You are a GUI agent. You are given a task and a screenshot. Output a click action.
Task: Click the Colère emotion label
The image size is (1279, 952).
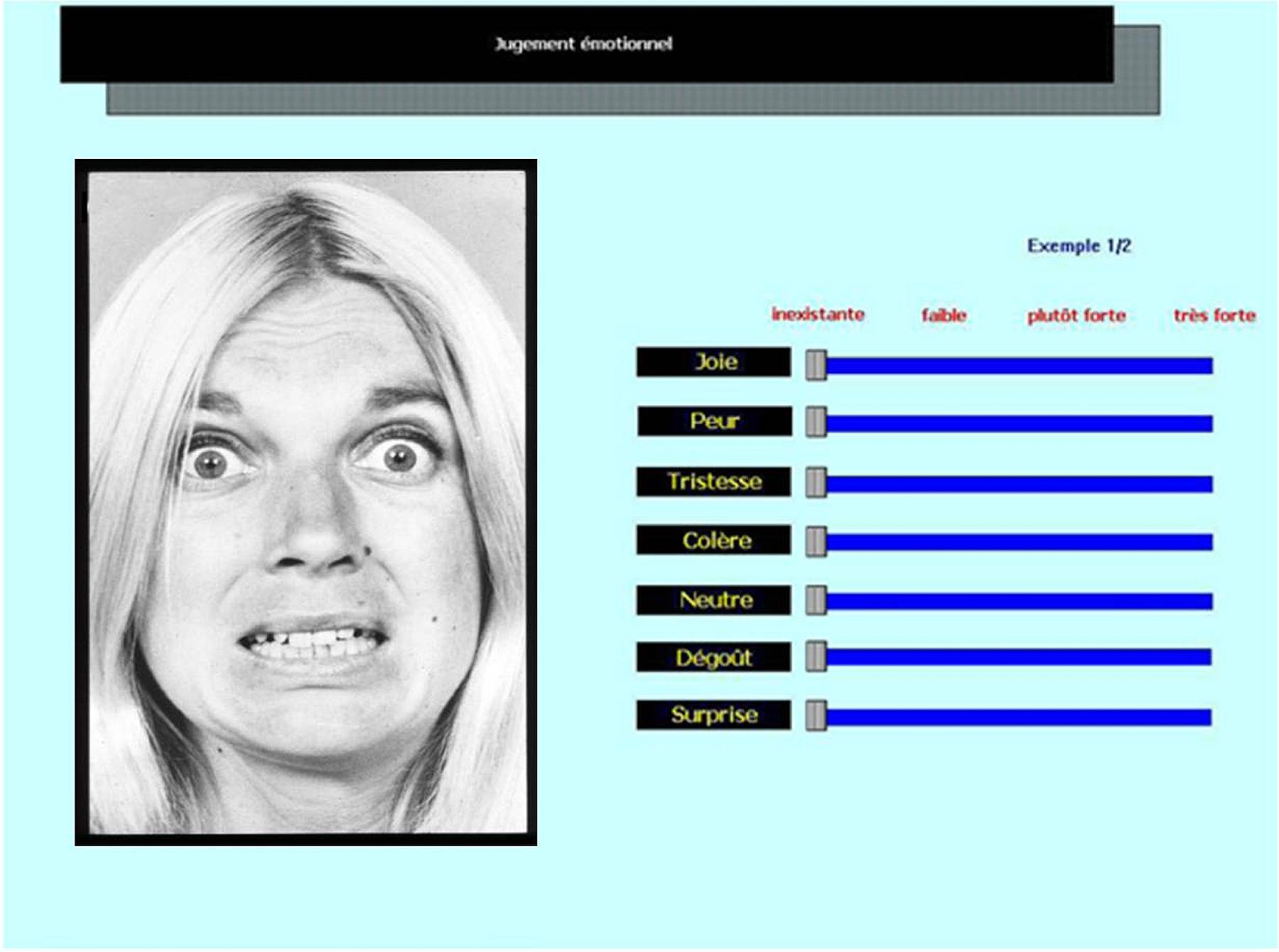[713, 540]
